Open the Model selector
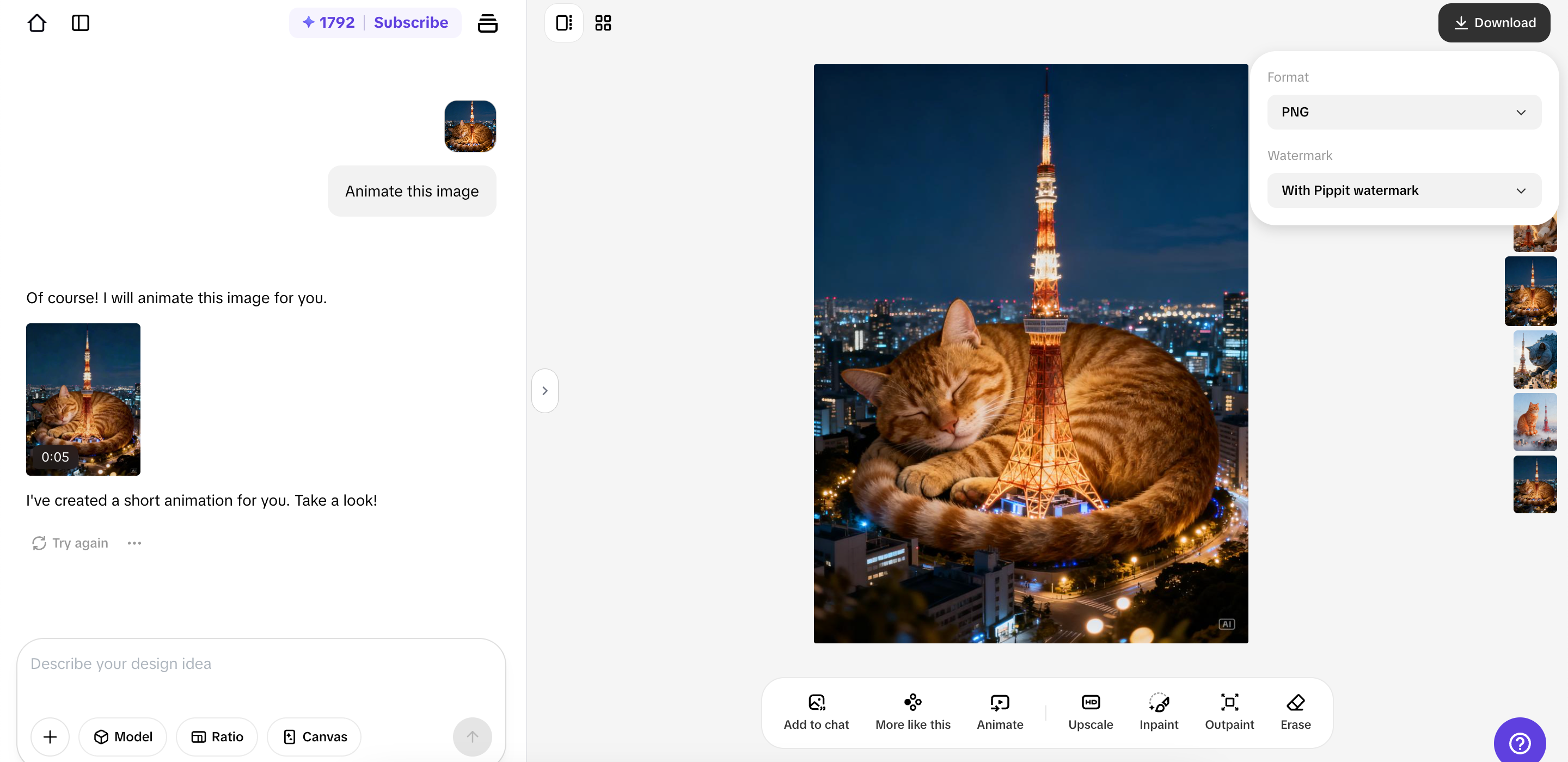1568x762 pixels. pyautogui.click(x=123, y=736)
